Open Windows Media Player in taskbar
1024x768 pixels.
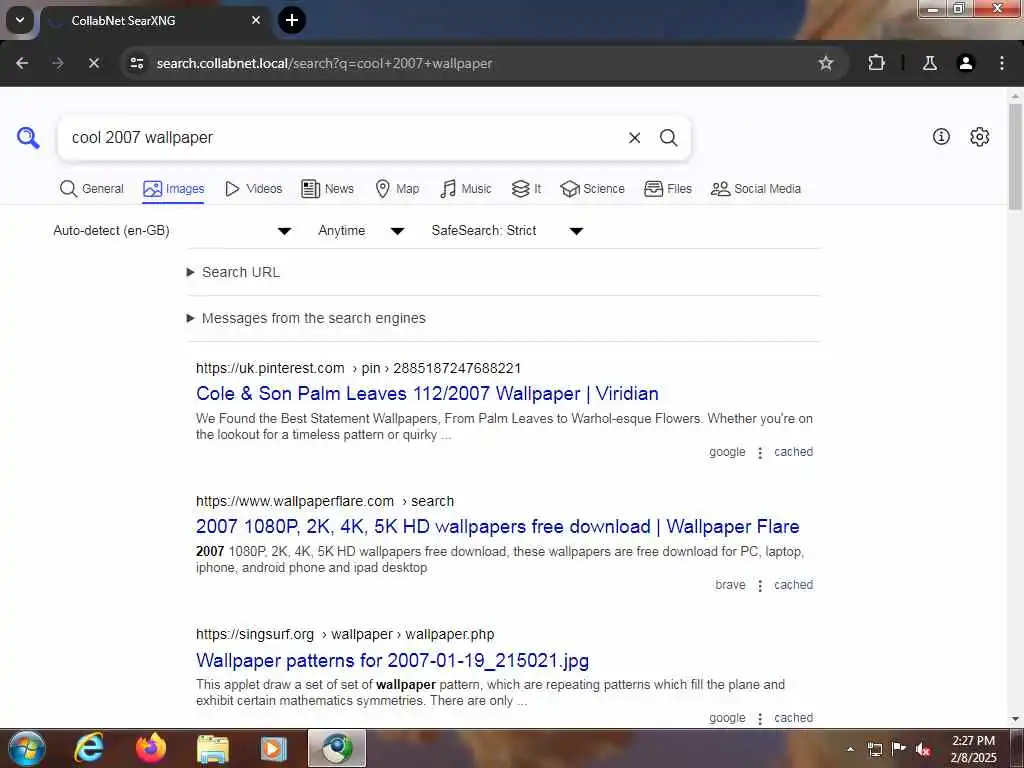[x=274, y=749]
